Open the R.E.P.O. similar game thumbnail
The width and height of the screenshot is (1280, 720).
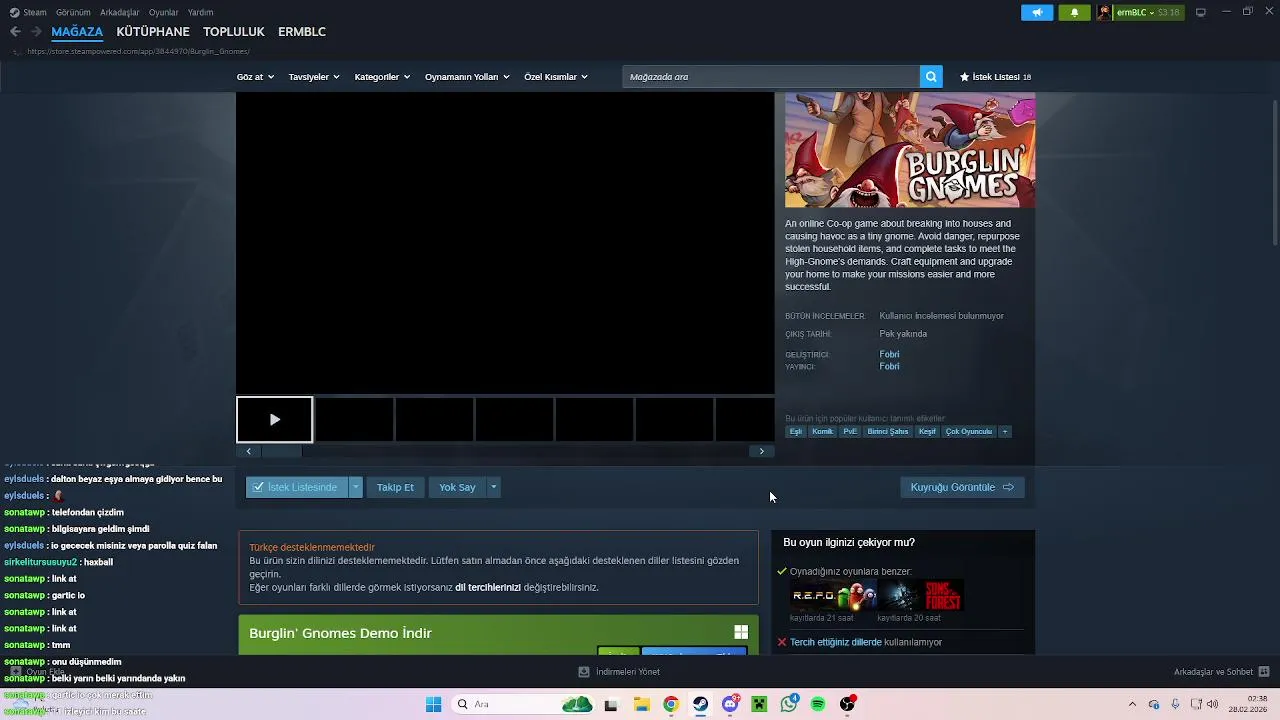click(x=832, y=597)
